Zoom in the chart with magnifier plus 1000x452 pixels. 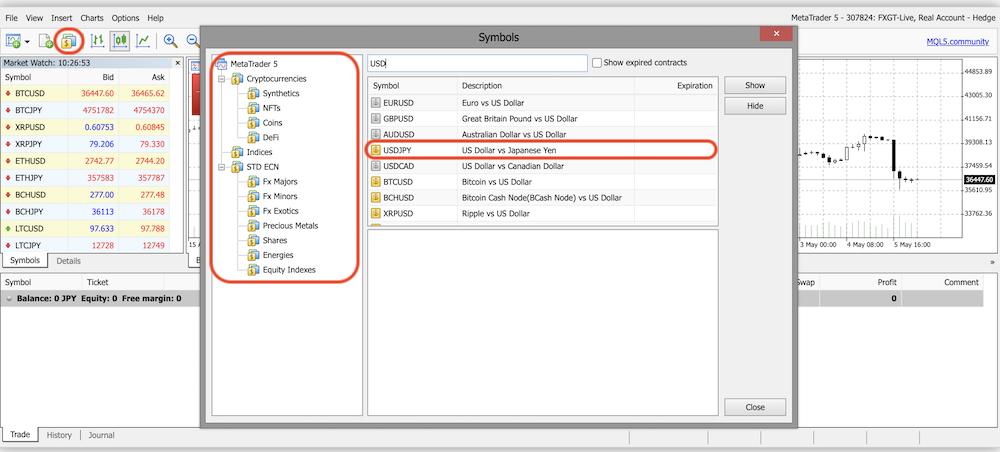click(x=170, y=41)
